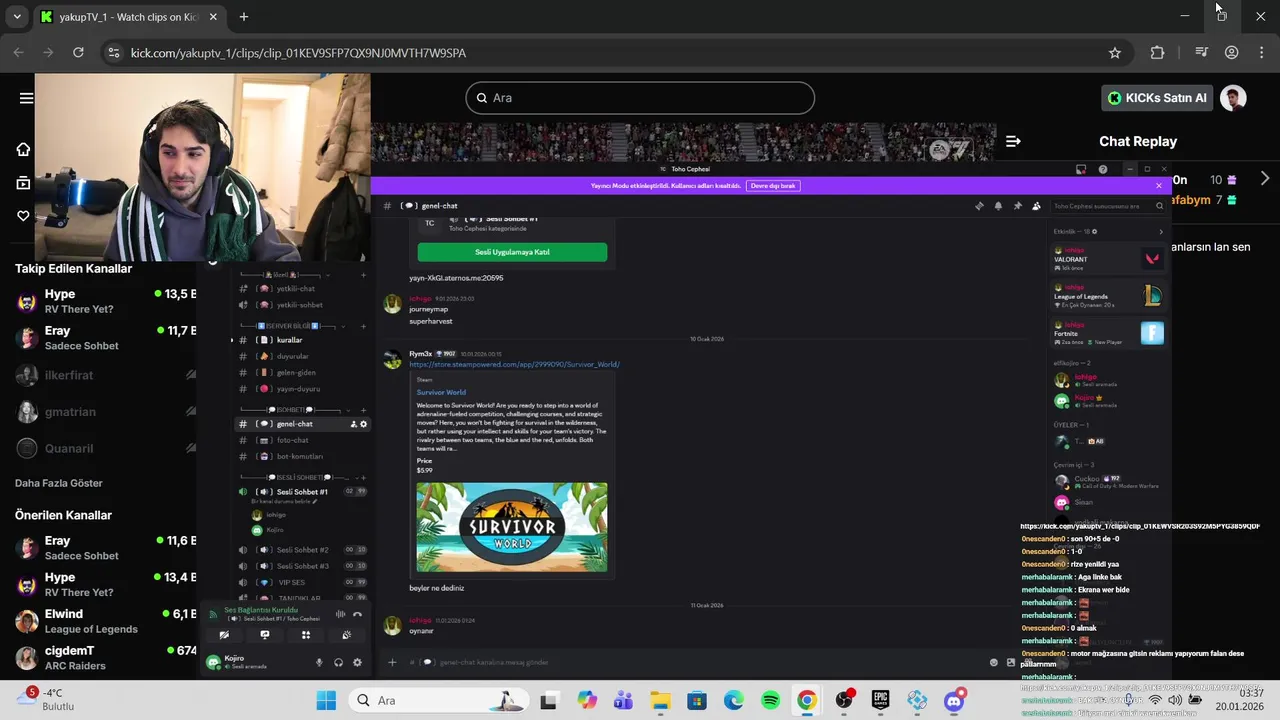The image size is (1280, 720).
Task: Open Hype channel under Takip Edilen Kanallar
Action: 105,301
